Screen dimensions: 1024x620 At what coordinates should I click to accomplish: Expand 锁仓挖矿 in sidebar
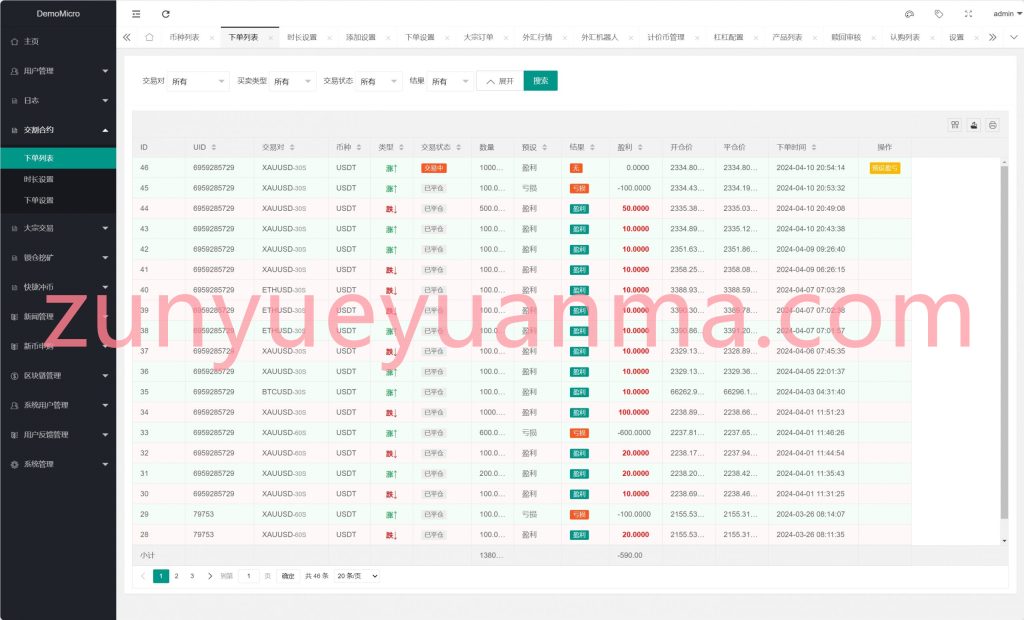tap(58, 257)
